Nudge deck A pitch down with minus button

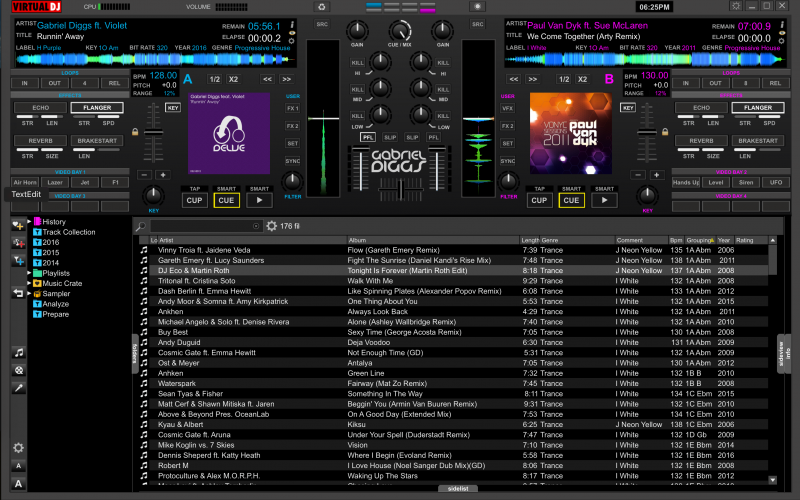(x=144, y=175)
